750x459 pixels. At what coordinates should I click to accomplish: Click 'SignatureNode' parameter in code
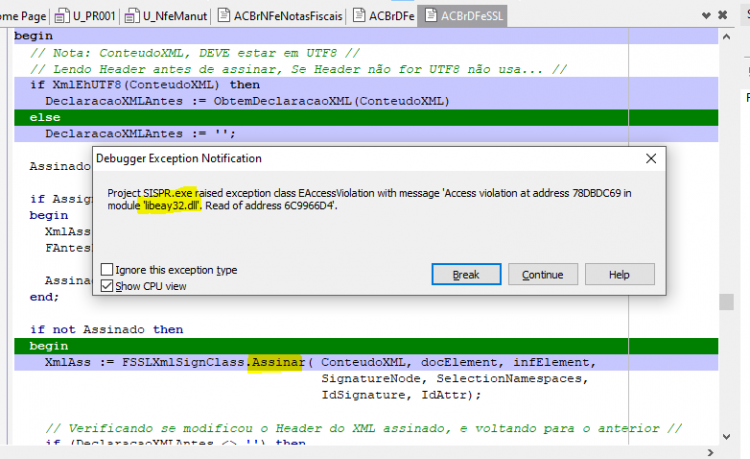click(x=371, y=379)
